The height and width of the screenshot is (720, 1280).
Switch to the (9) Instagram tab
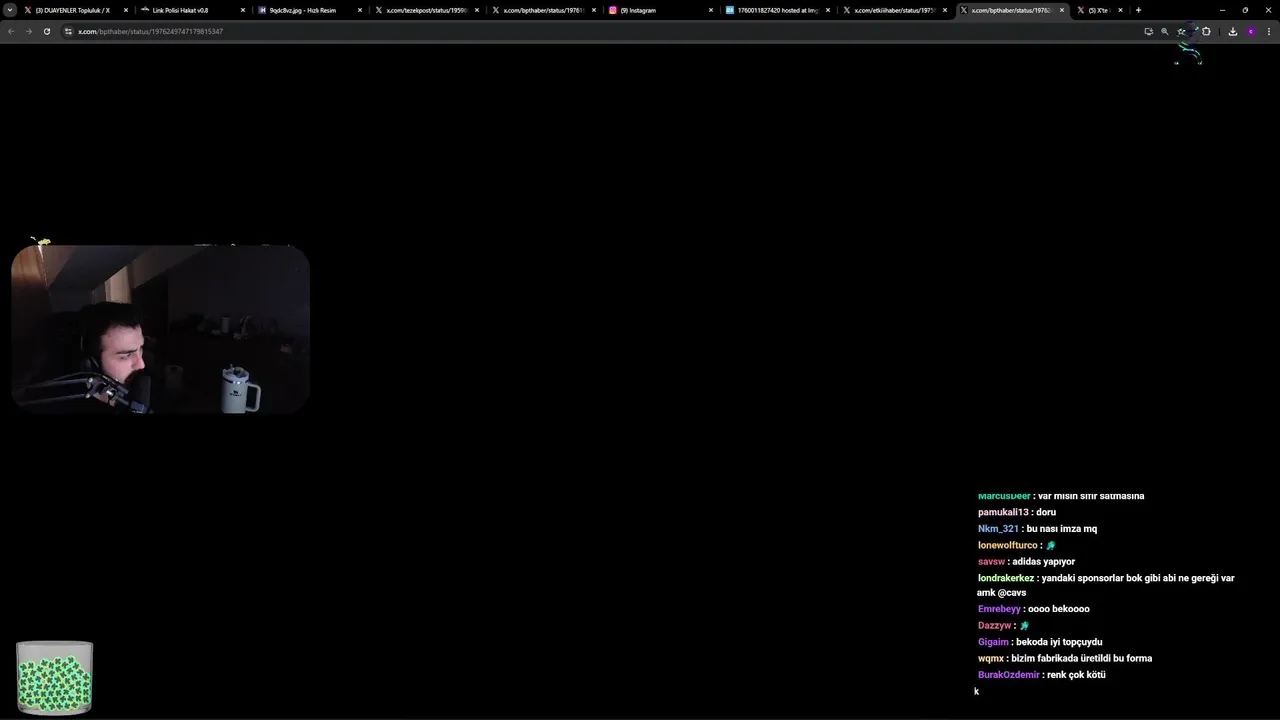point(661,10)
